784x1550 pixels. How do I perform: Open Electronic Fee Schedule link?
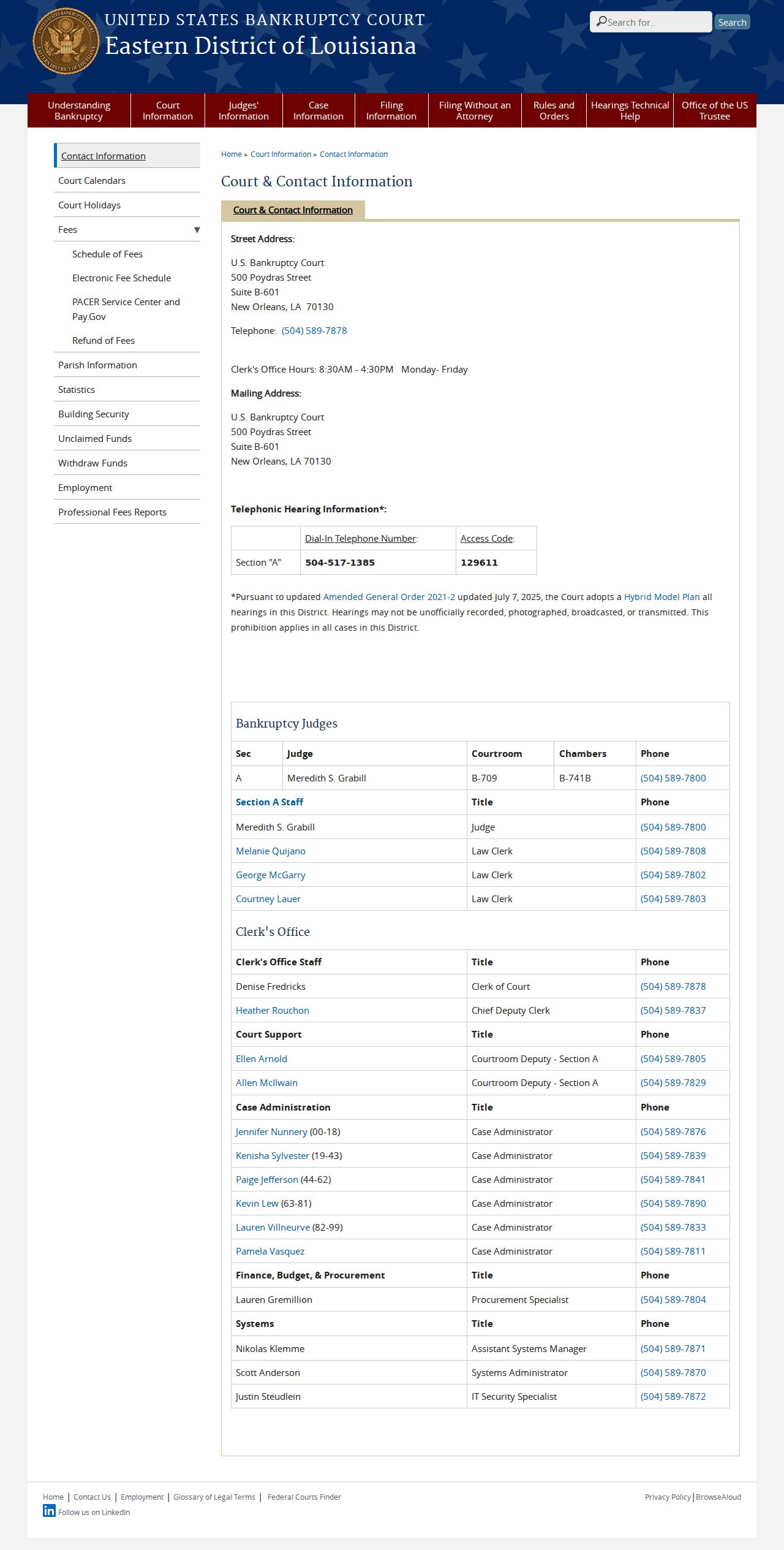tap(121, 278)
